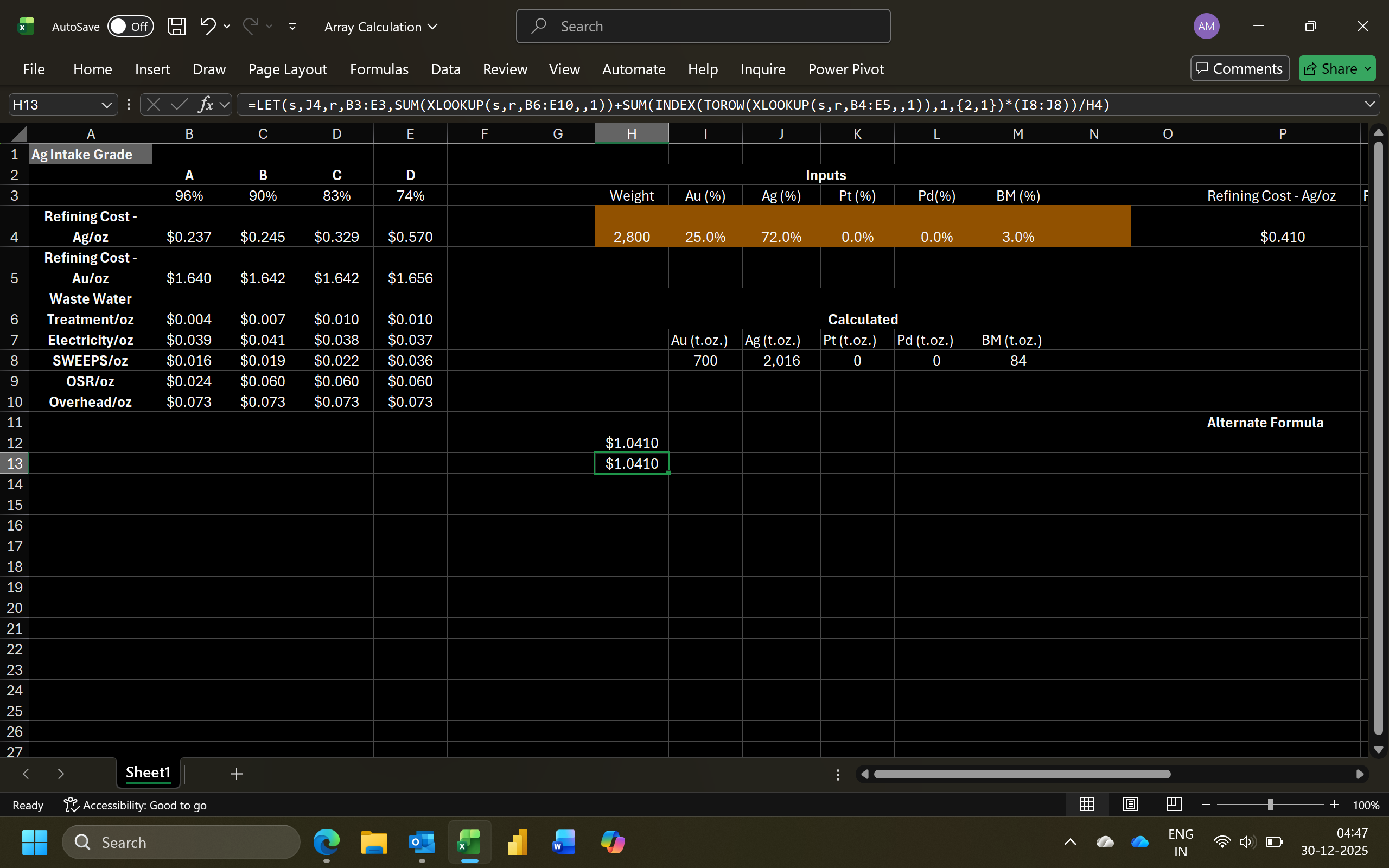Screen dimensions: 1389x868
Task: Expand the formula bar chevron
Action: click(1369, 105)
